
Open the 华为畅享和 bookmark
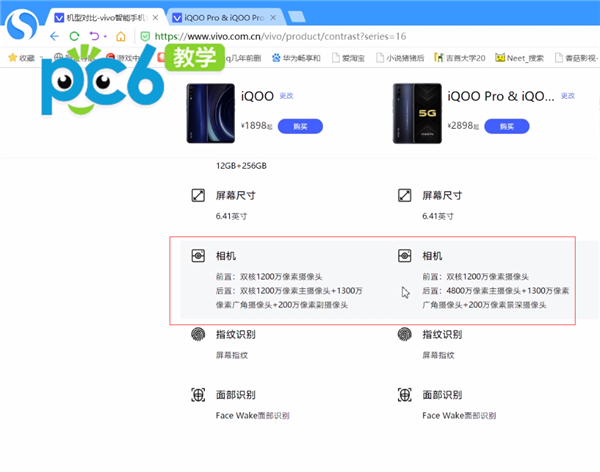(x=296, y=58)
